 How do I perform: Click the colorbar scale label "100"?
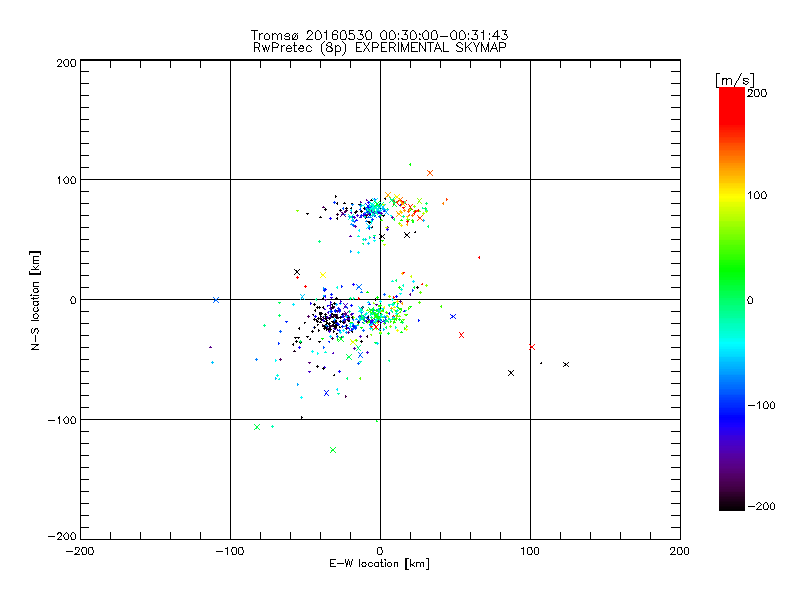click(757, 195)
